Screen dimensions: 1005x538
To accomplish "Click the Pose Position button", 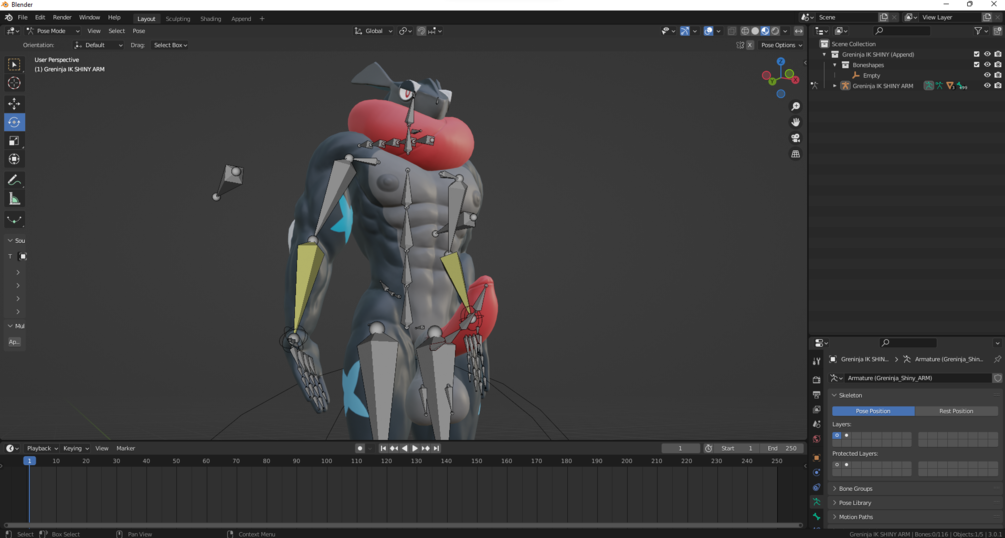I will [x=873, y=411].
